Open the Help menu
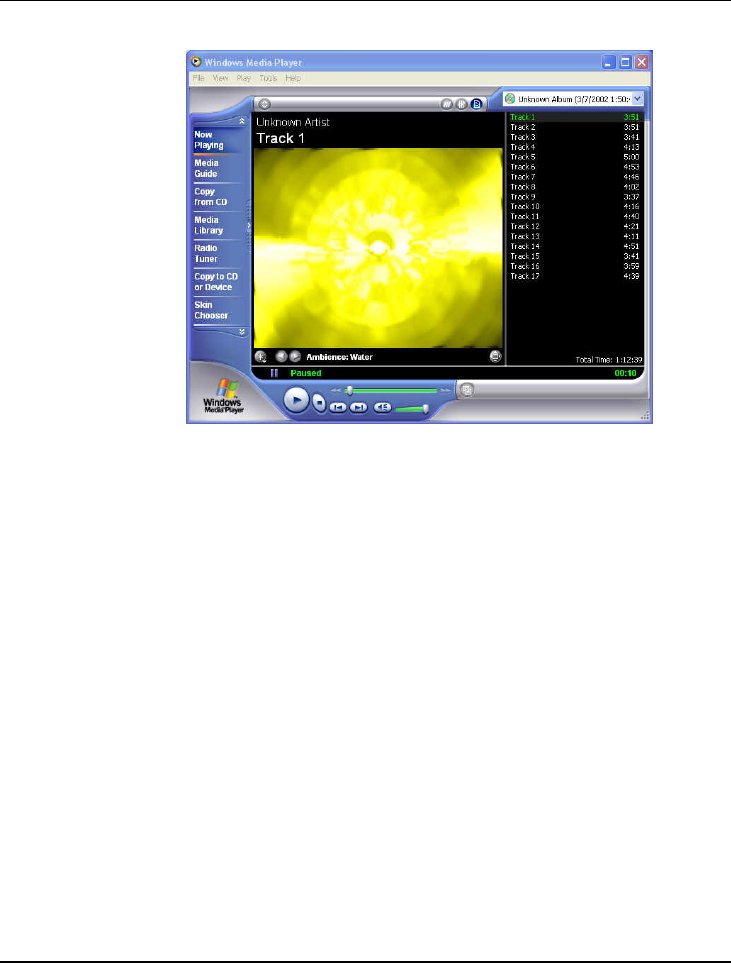 [293, 78]
